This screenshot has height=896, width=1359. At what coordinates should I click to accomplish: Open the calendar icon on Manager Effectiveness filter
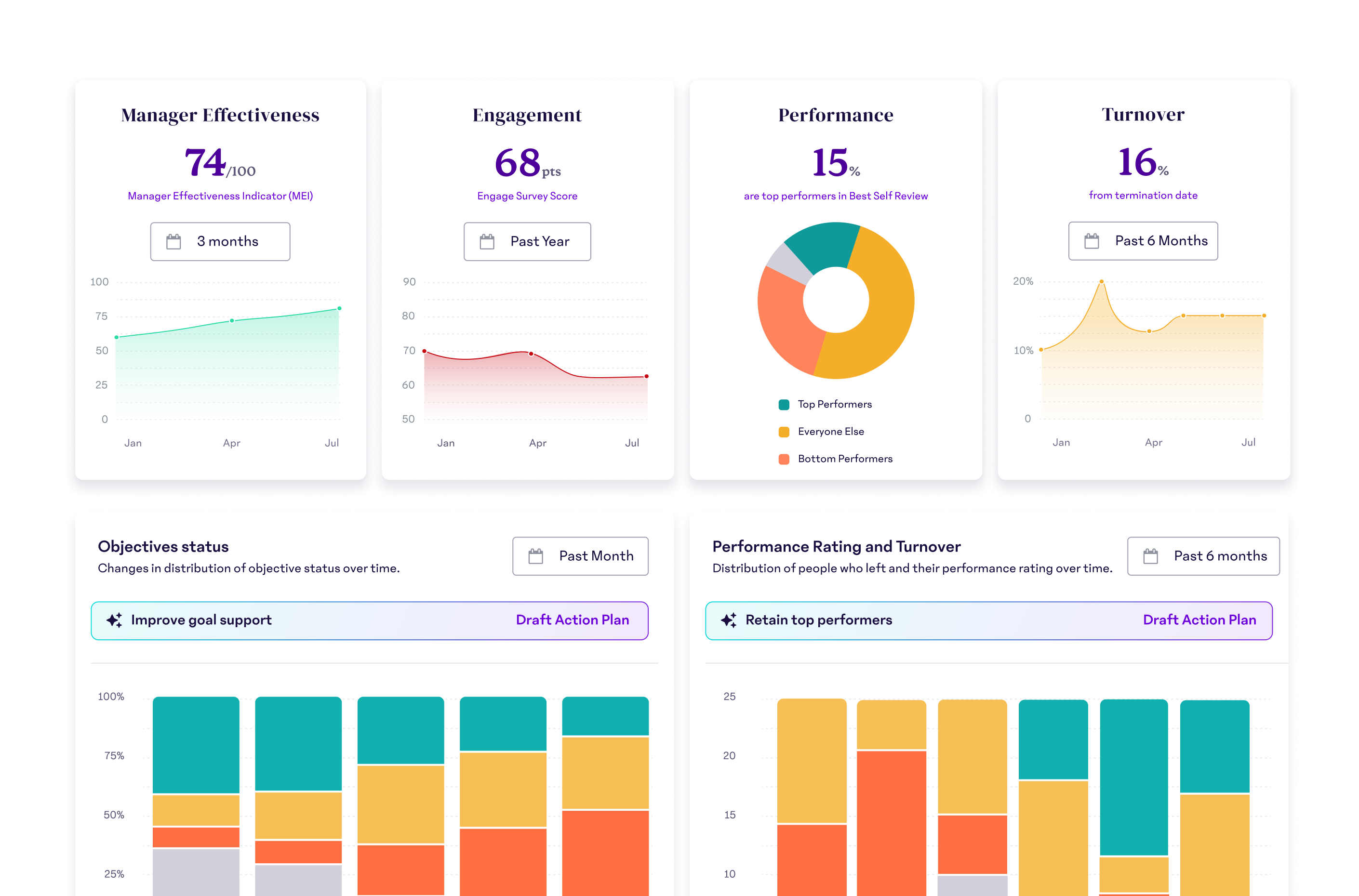(174, 241)
